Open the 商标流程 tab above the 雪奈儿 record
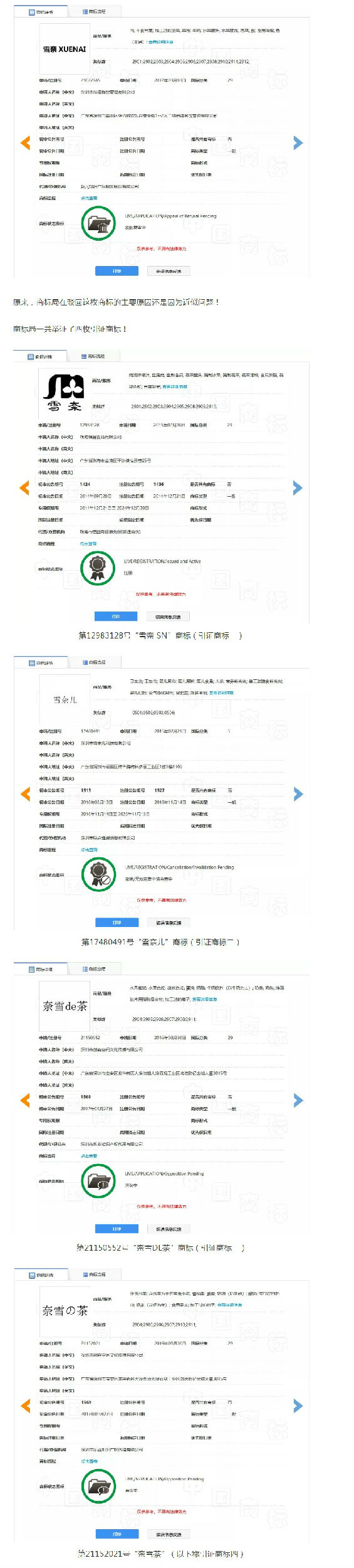The image size is (354, 1568). (94, 663)
